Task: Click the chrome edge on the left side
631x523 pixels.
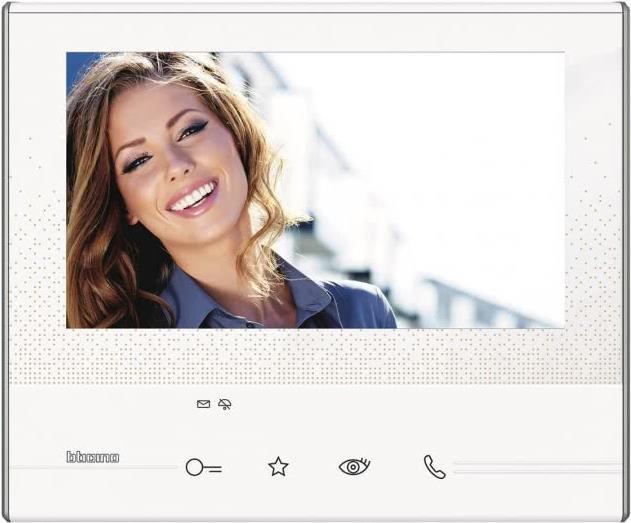Action: [x=5, y=260]
